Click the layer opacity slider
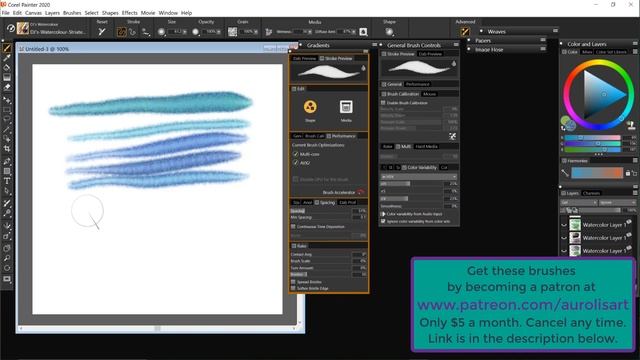Image resolution: width=640 pixels, height=360 pixels. click(599, 210)
